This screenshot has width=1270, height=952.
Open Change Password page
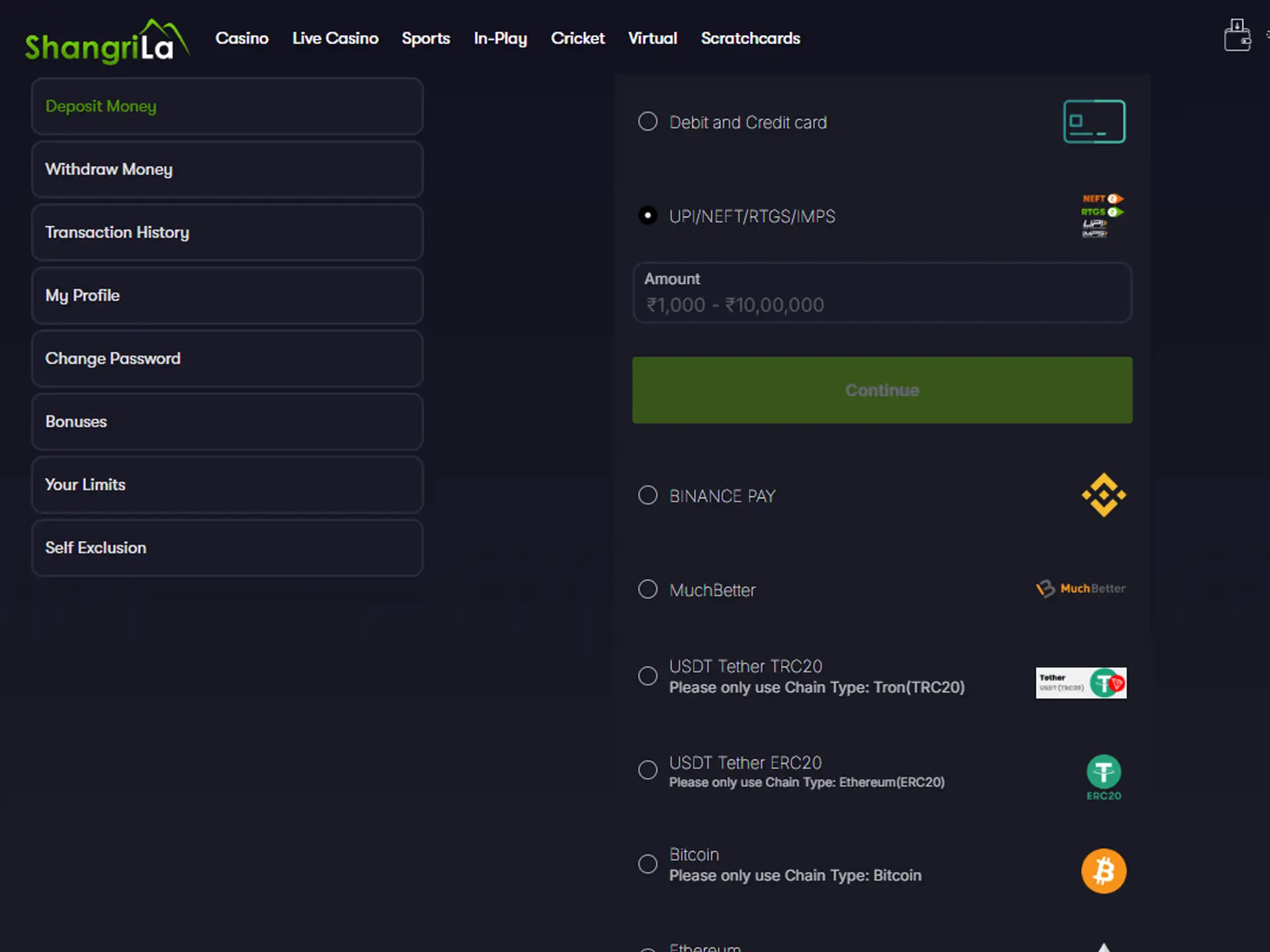228,359
